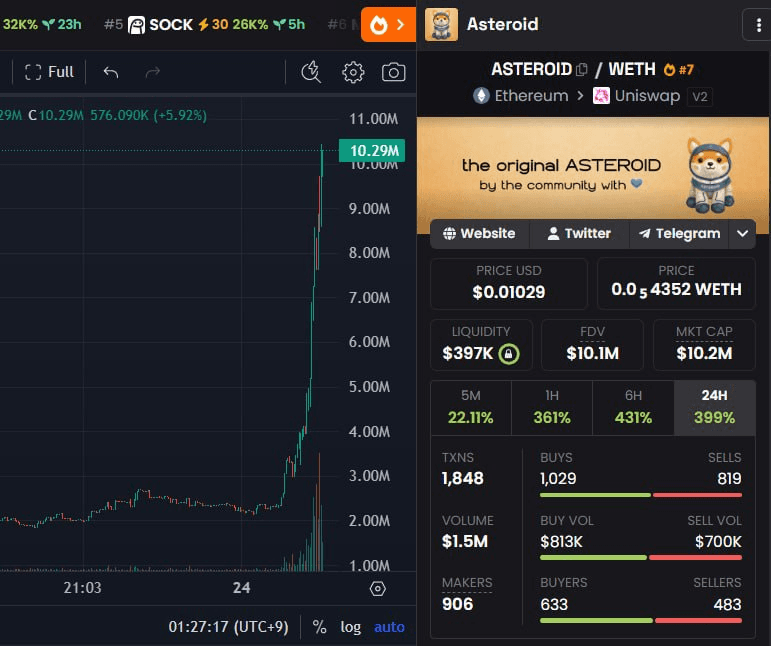Open the token Twitter link
771x646 pixels.
point(579,234)
